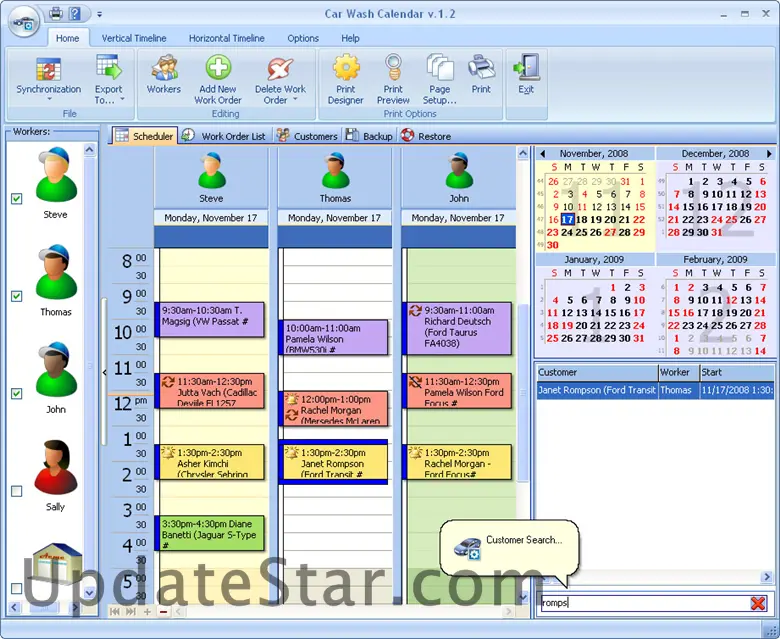Image resolution: width=780 pixels, height=639 pixels.
Task: Select Sally's avatar in Workers panel
Action: pos(56,466)
